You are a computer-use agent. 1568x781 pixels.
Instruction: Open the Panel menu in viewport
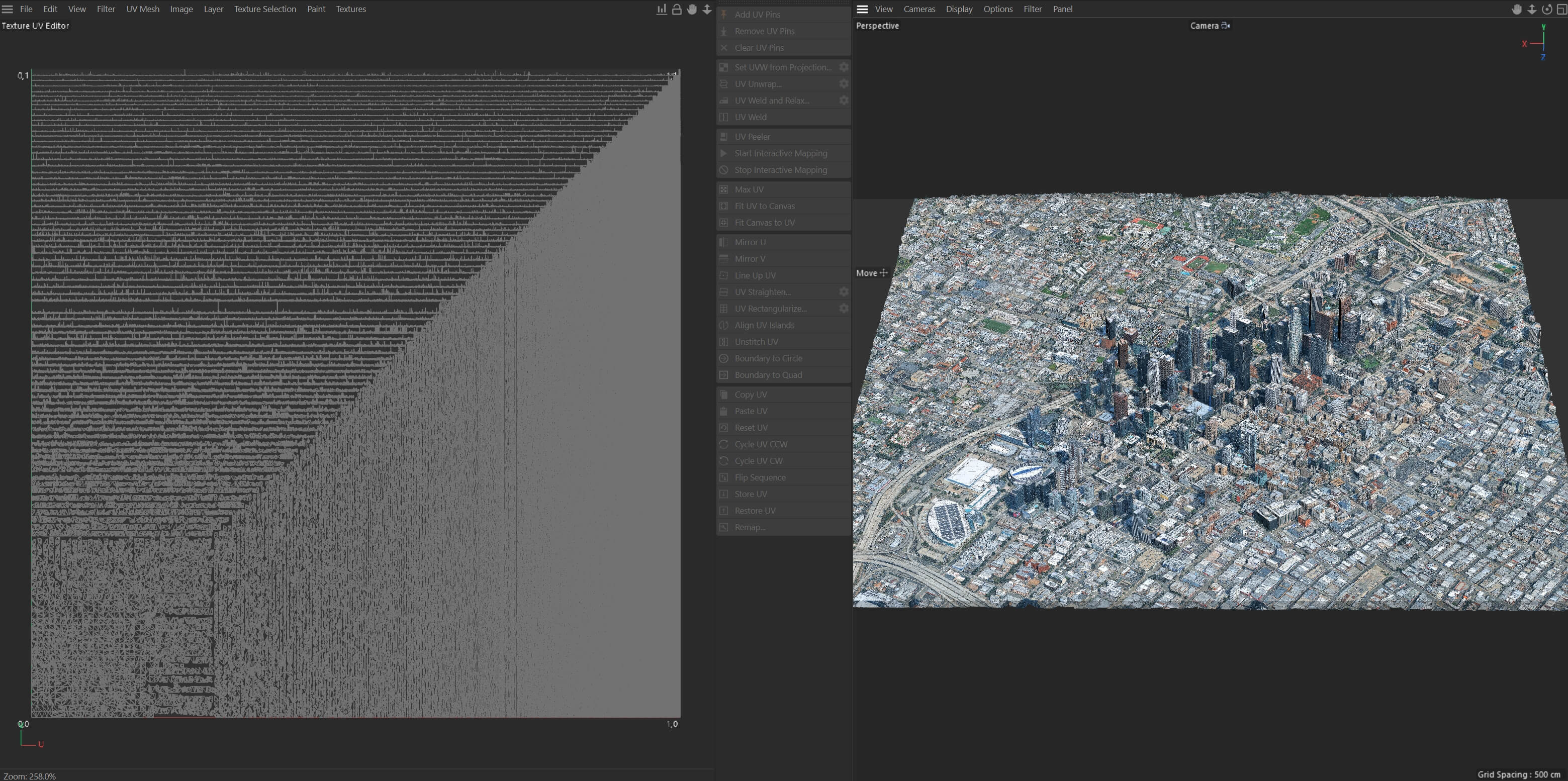coord(1062,9)
